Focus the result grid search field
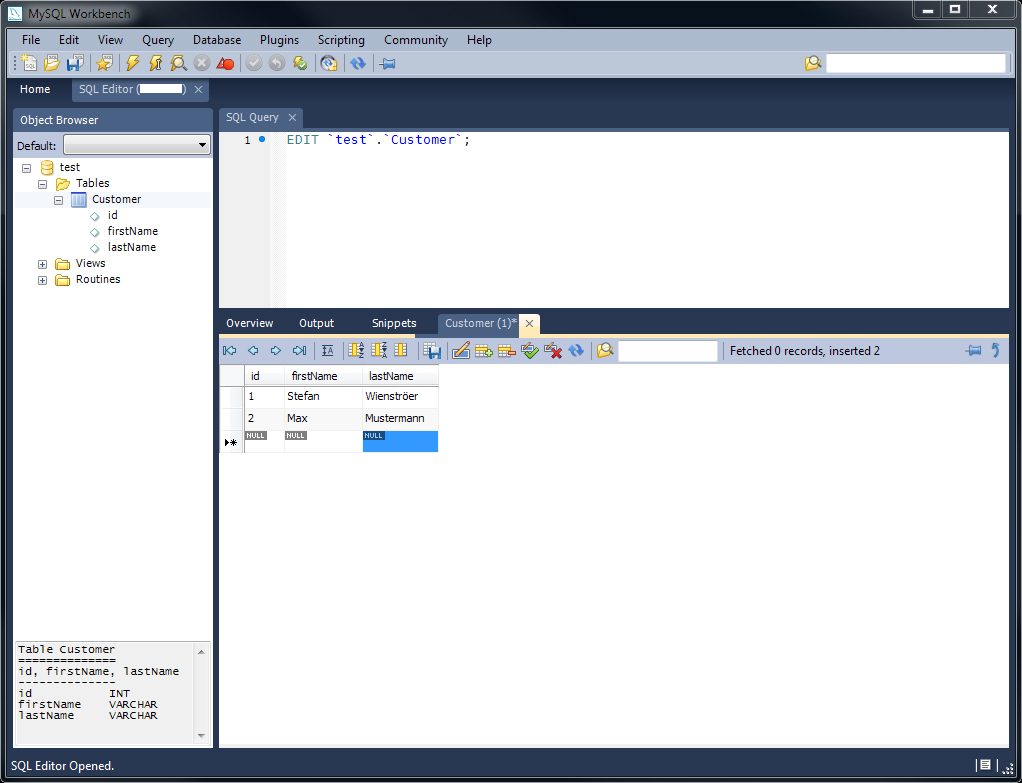 [667, 351]
